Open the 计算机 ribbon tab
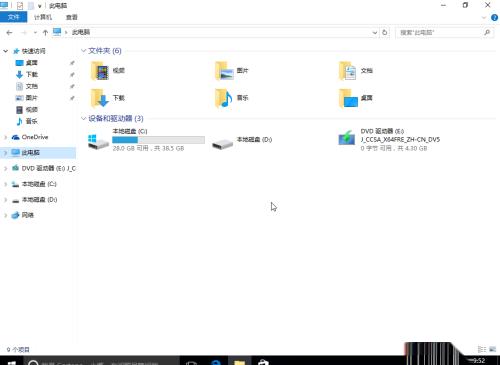Screen dimensions: 500x365 coord(43,17)
